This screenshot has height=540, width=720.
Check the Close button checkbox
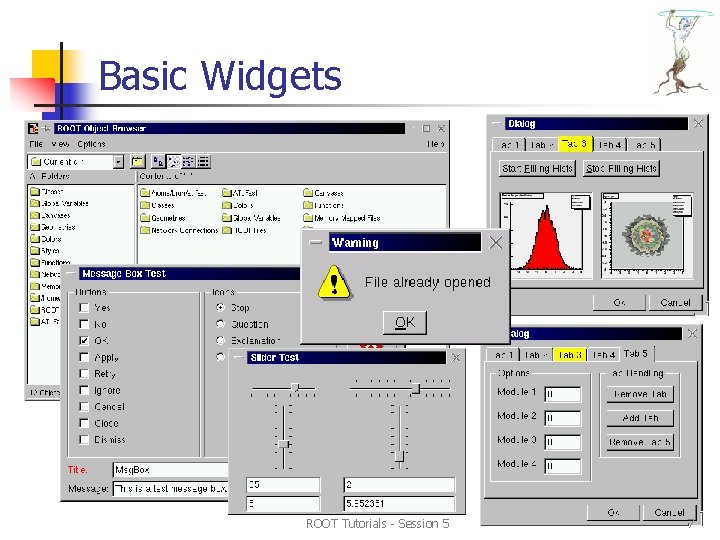(84, 423)
